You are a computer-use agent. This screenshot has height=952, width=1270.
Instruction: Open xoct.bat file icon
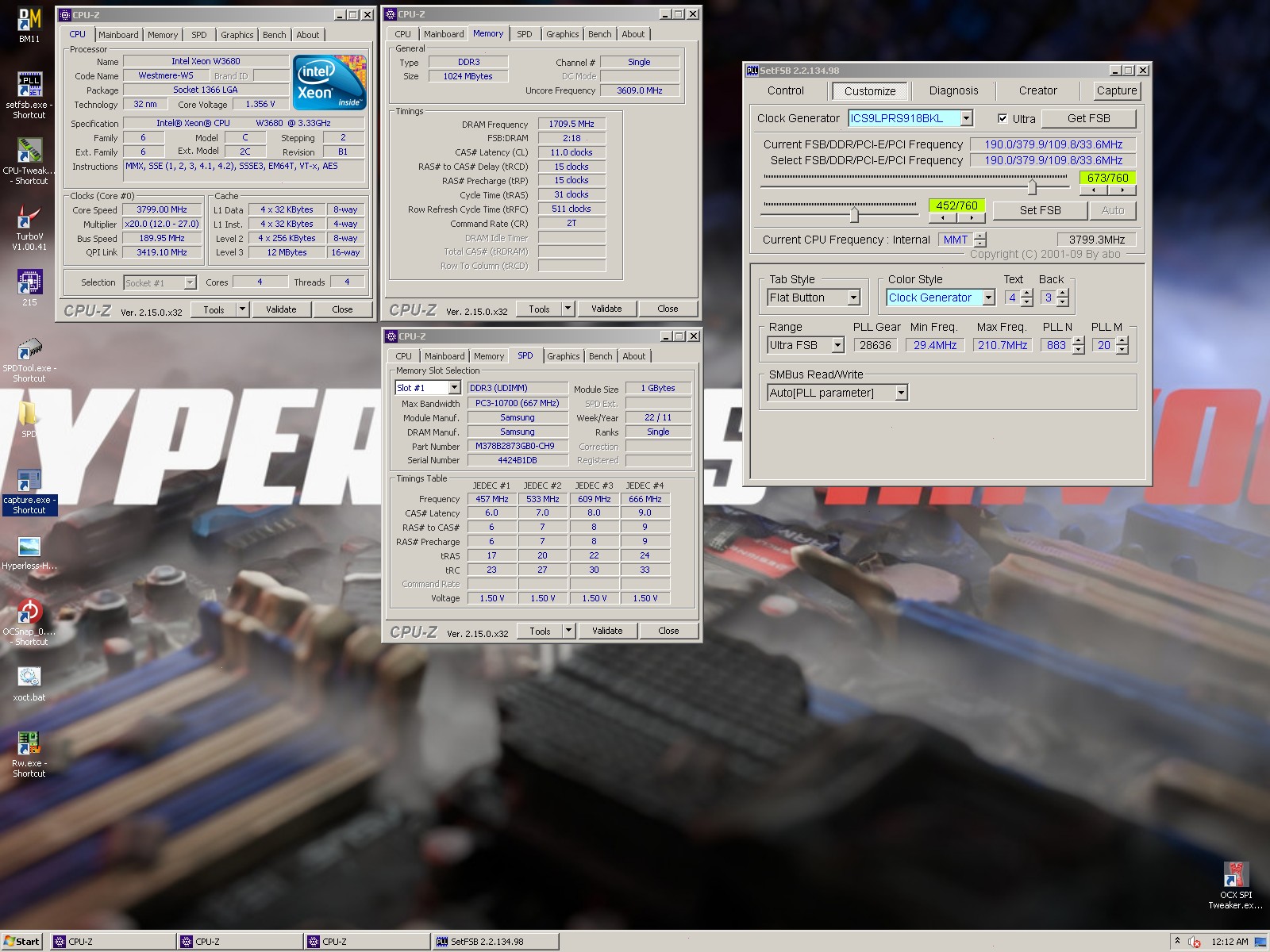point(29,684)
